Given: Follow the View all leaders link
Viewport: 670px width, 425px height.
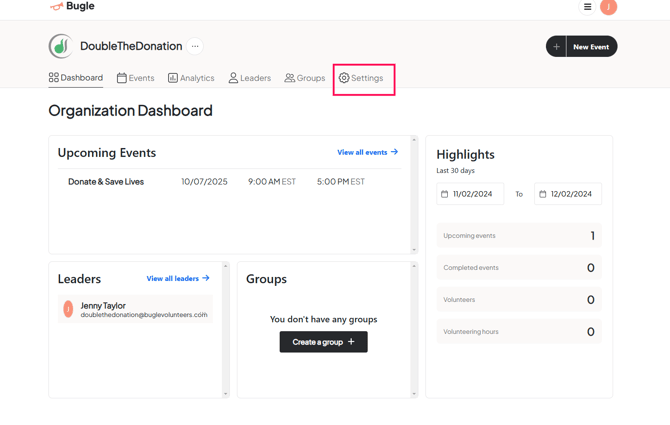Looking at the screenshot, I should click(x=178, y=279).
